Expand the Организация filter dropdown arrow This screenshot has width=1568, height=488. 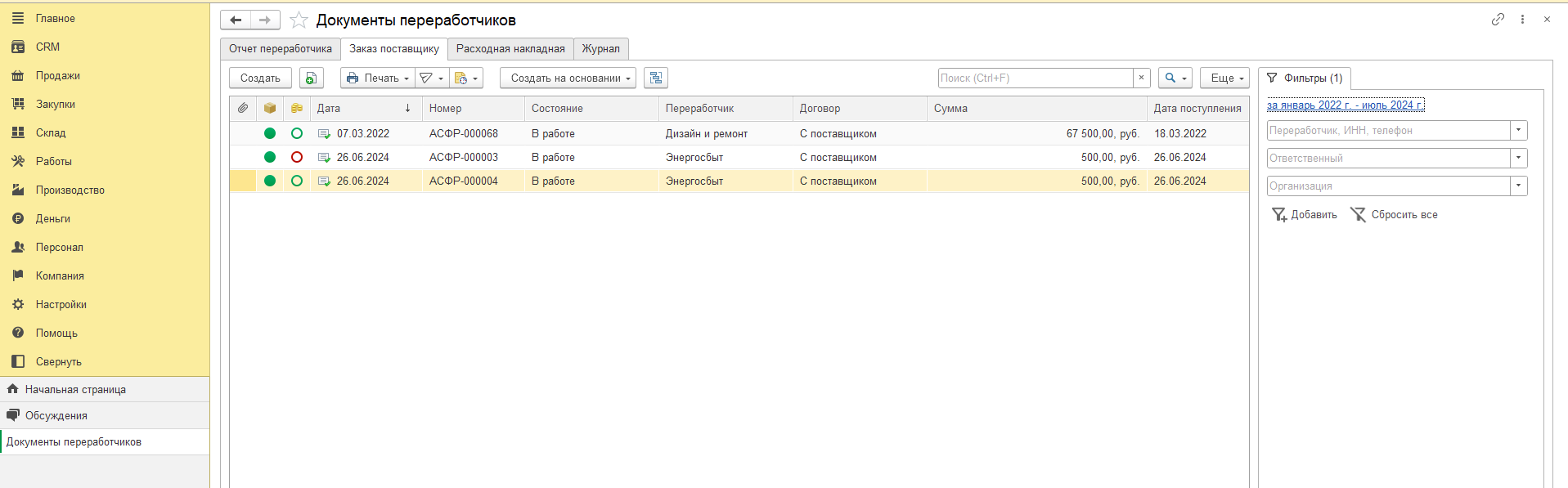pos(1519,186)
